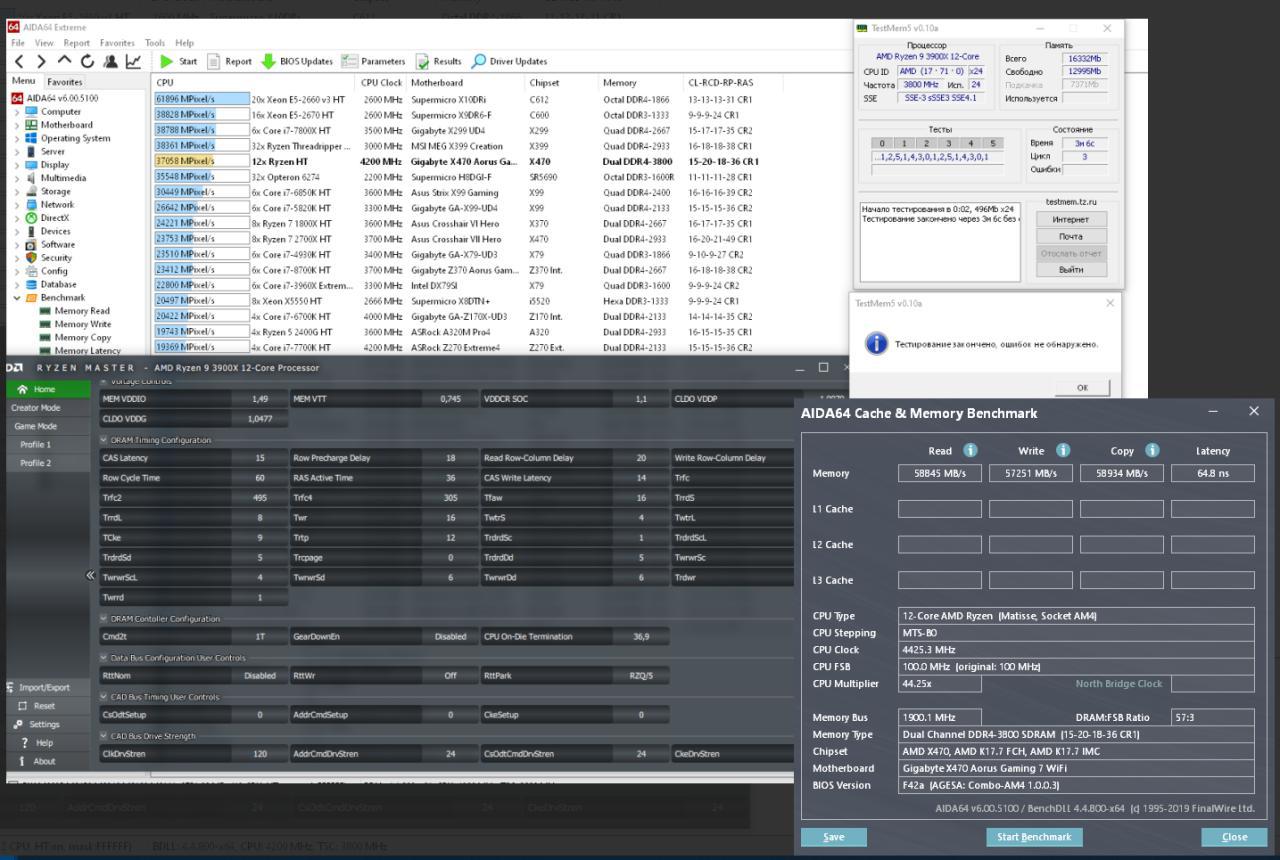
Task: Click Close in Cache & Memory Benchmark window
Action: (1234, 837)
